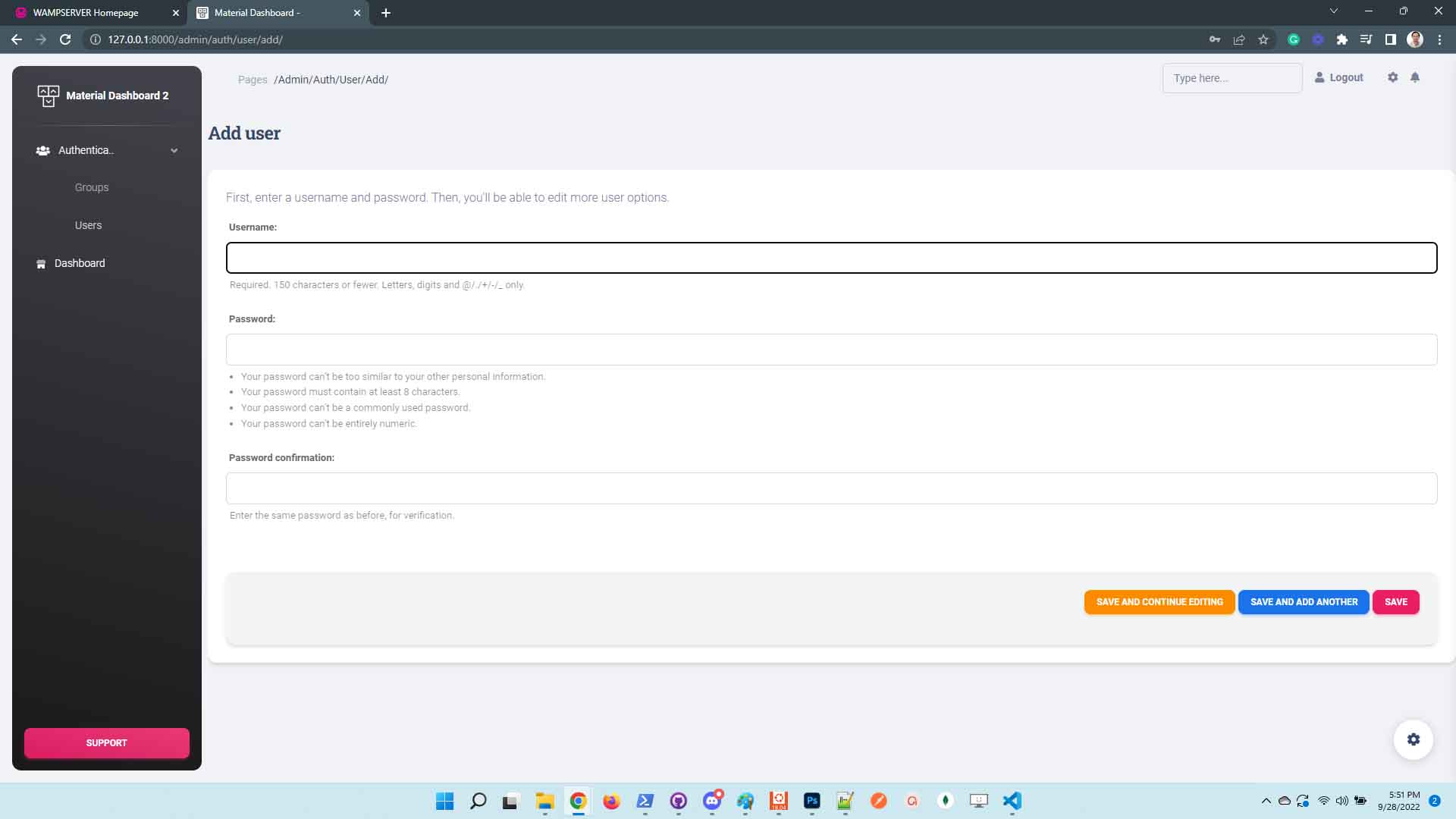This screenshot has width=1456, height=819.
Task: Reload the current page
Action: (65, 39)
